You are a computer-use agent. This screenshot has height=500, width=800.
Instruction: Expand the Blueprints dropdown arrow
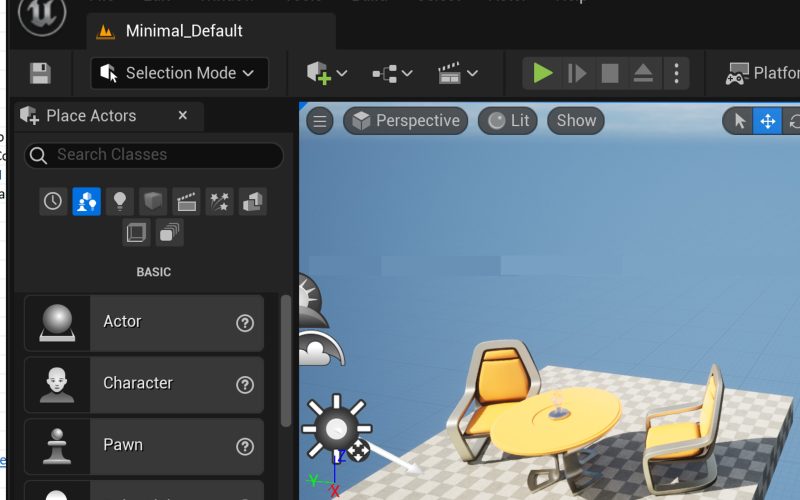click(407, 73)
